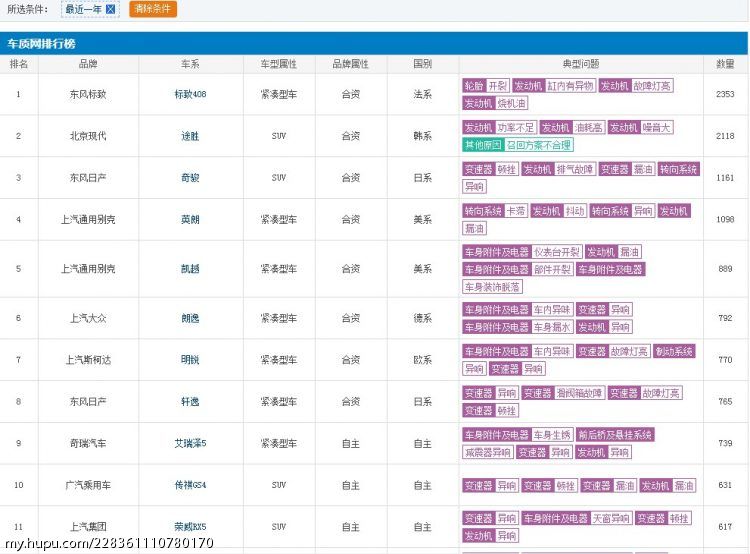Click the 品牌属性 column header

tap(351, 64)
